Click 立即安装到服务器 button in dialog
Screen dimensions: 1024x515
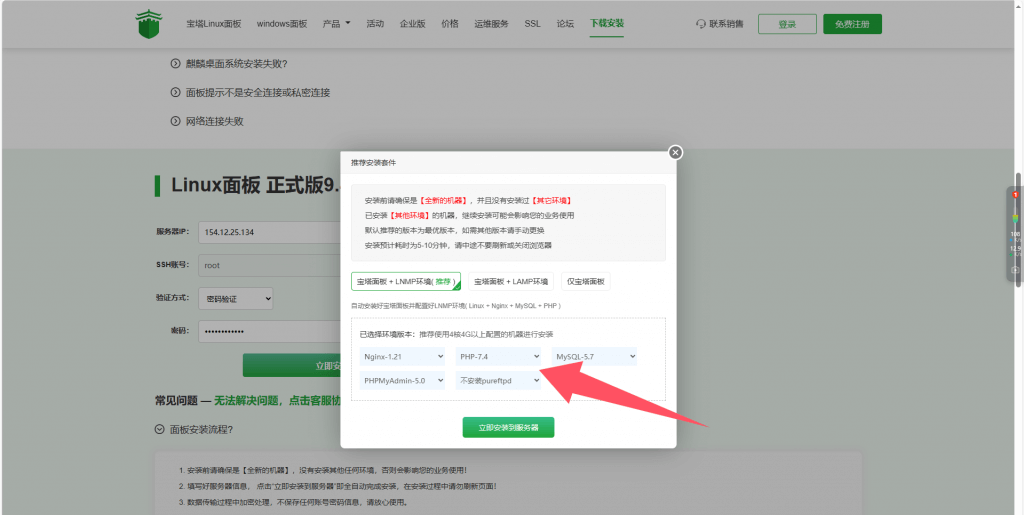point(508,428)
